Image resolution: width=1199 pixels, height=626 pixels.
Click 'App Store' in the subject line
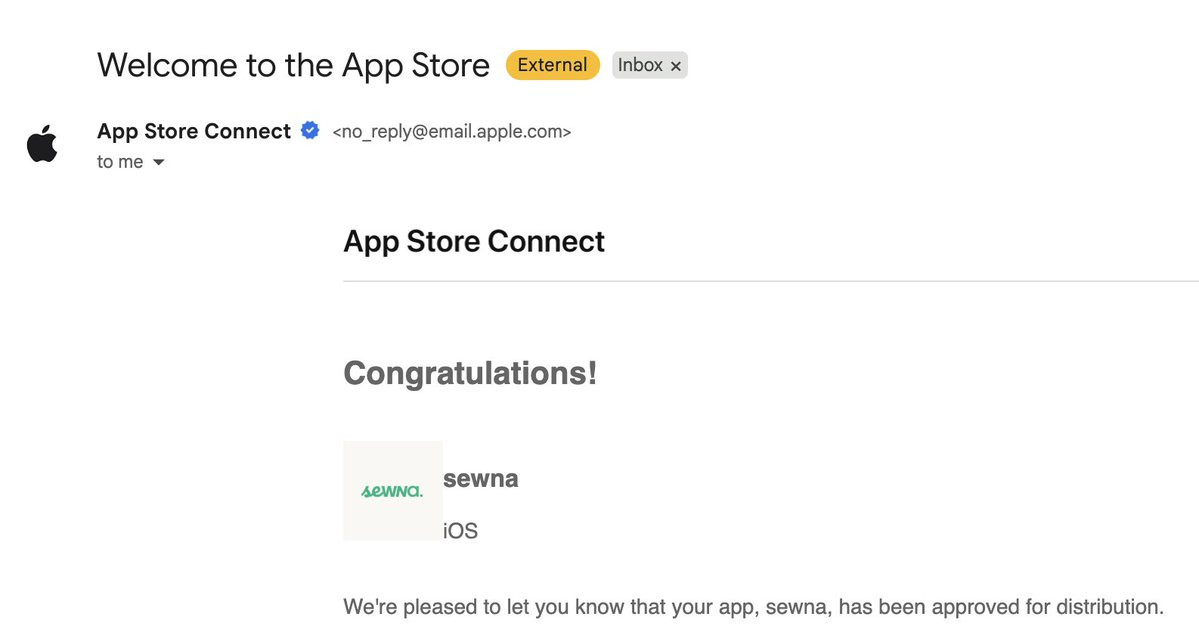tap(416, 66)
